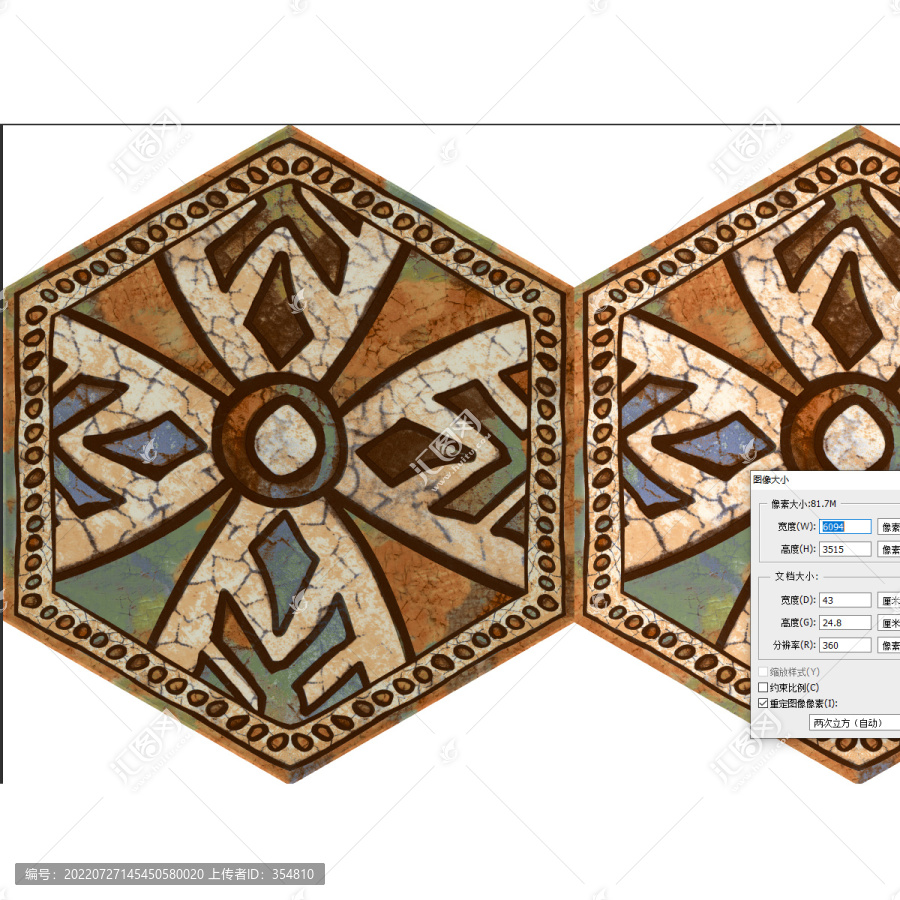This screenshot has width=900, height=900.
Task: Click the document width field showing 43
Action: 845,600
